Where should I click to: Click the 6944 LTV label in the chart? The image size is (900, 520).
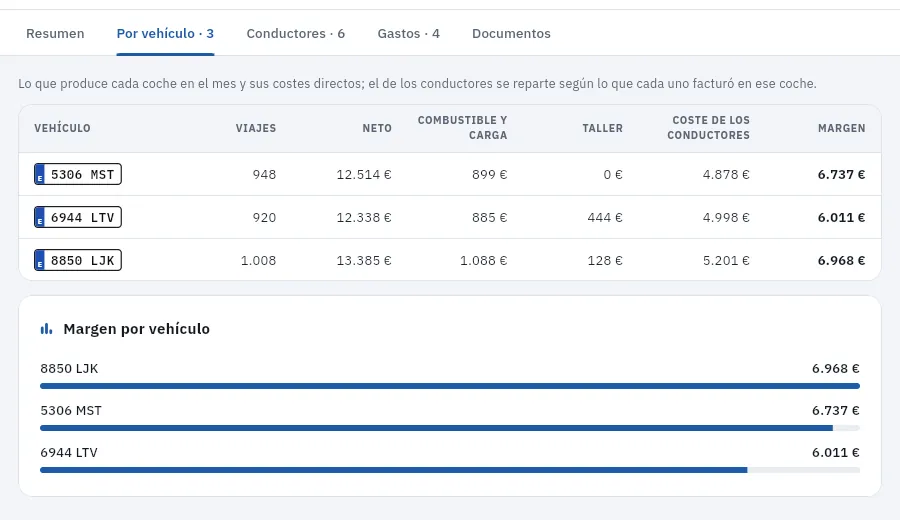[69, 452]
